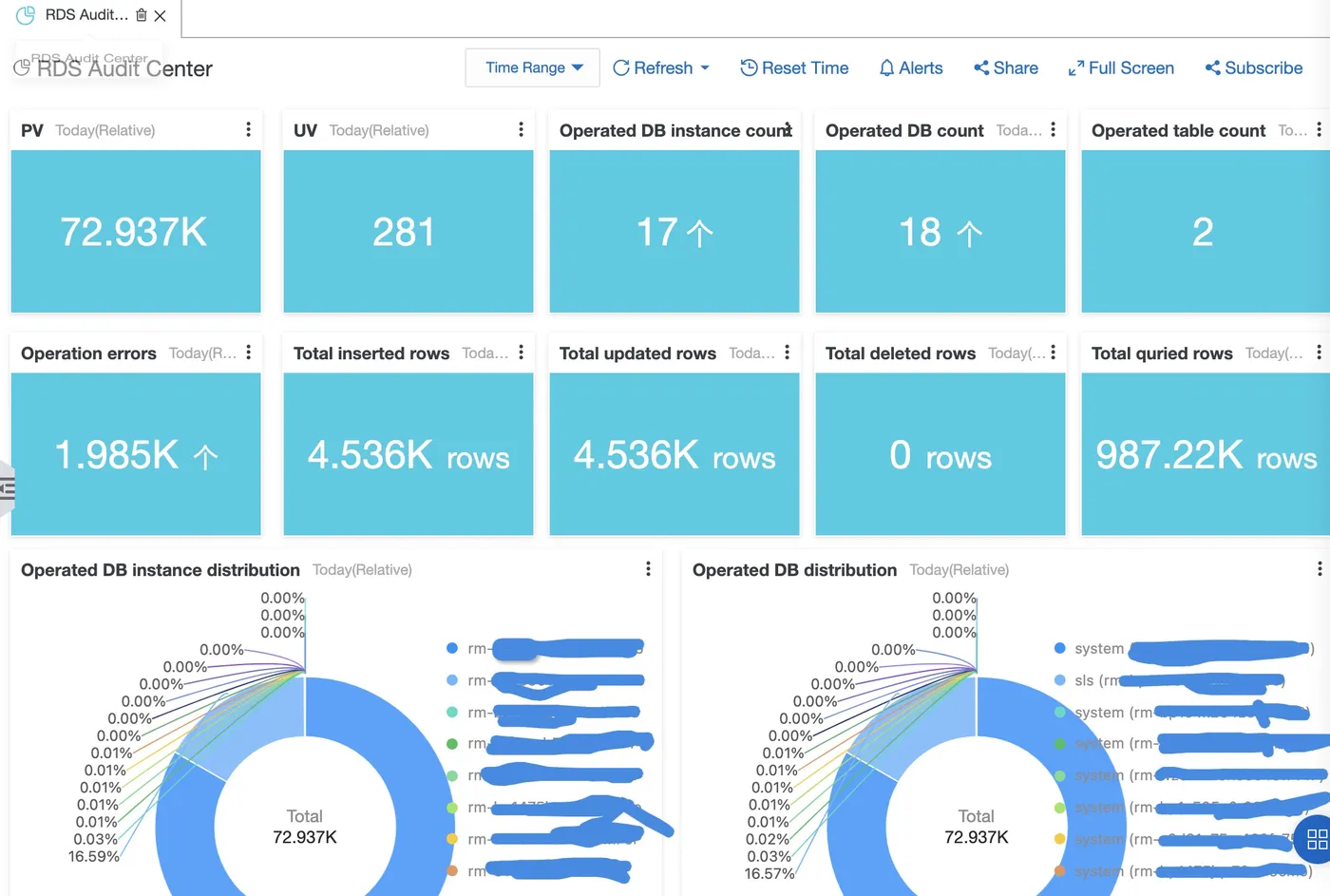
Task: Toggle the yellow legend dot in DB distribution
Action: [1059, 839]
